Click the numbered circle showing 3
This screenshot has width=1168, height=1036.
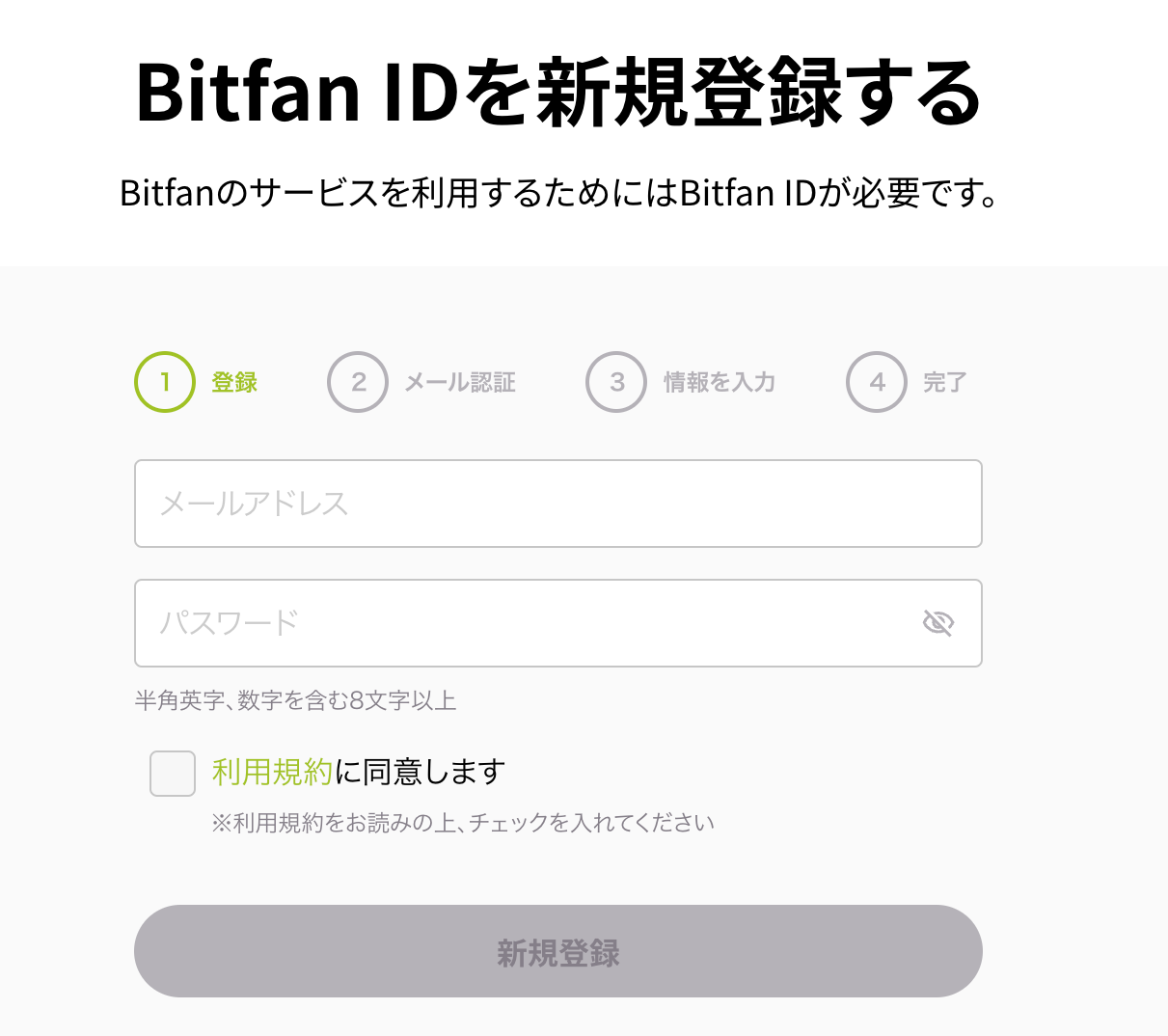pyautogui.click(x=615, y=382)
